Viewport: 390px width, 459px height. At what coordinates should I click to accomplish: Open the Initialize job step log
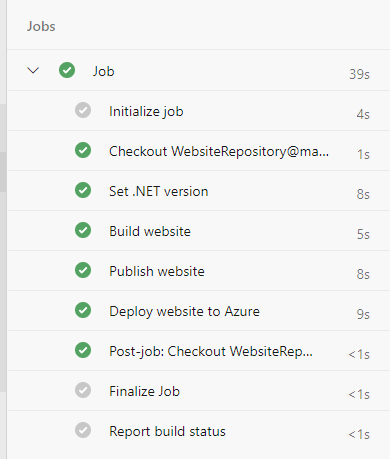[198, 111]
